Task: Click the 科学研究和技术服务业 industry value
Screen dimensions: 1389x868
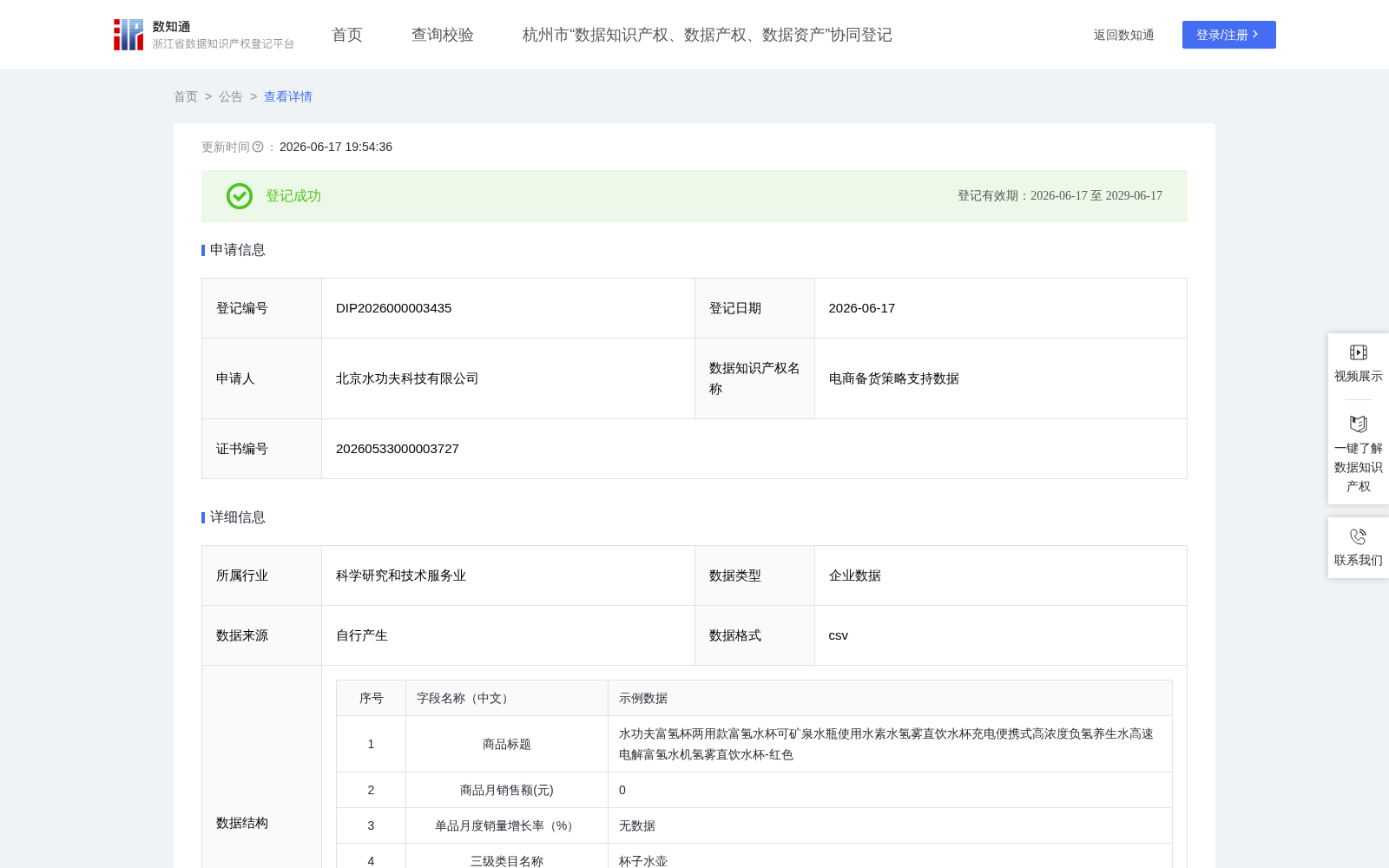Action: coord(401,575)
